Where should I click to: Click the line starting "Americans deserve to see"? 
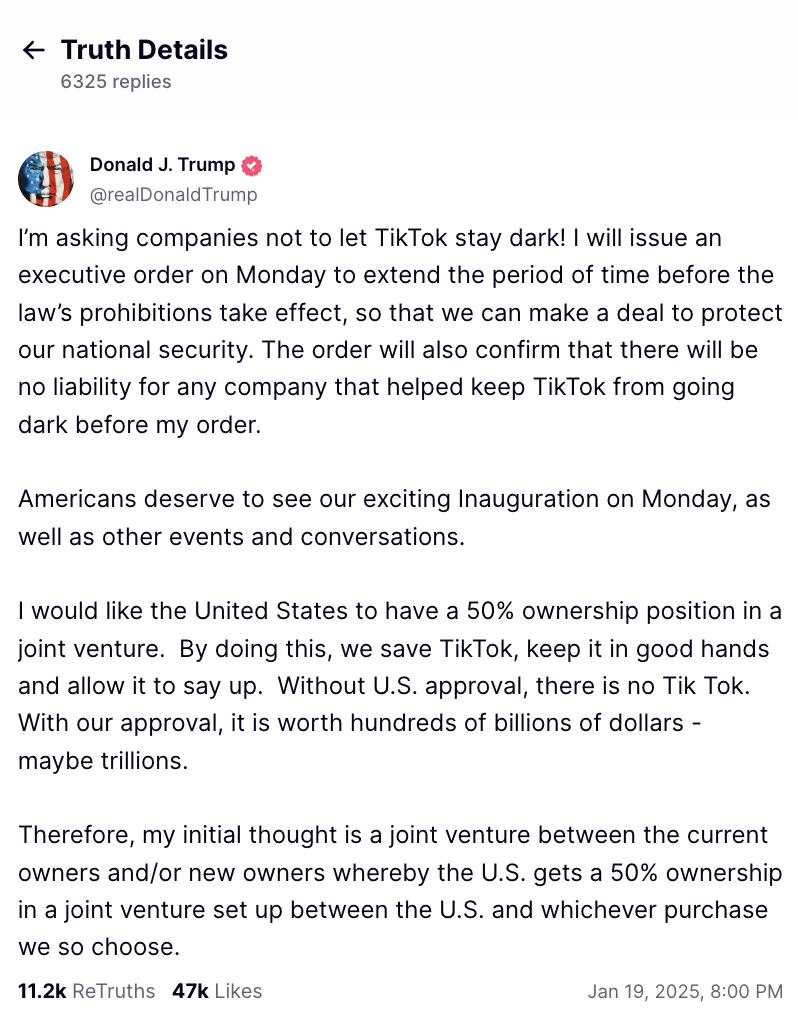pyautogui.click(x=394, y=499)
